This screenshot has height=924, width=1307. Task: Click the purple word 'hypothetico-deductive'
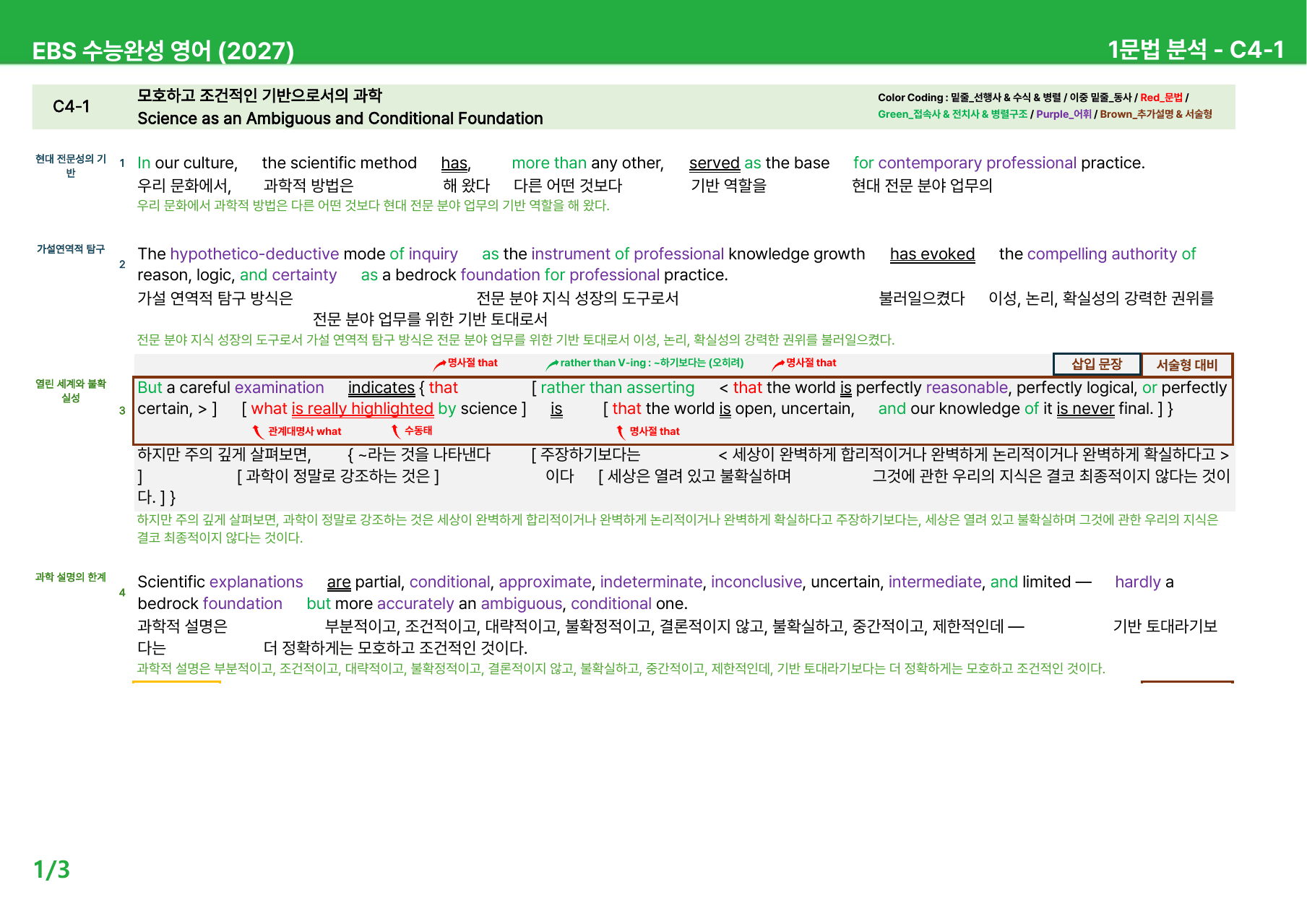point(254,254)
